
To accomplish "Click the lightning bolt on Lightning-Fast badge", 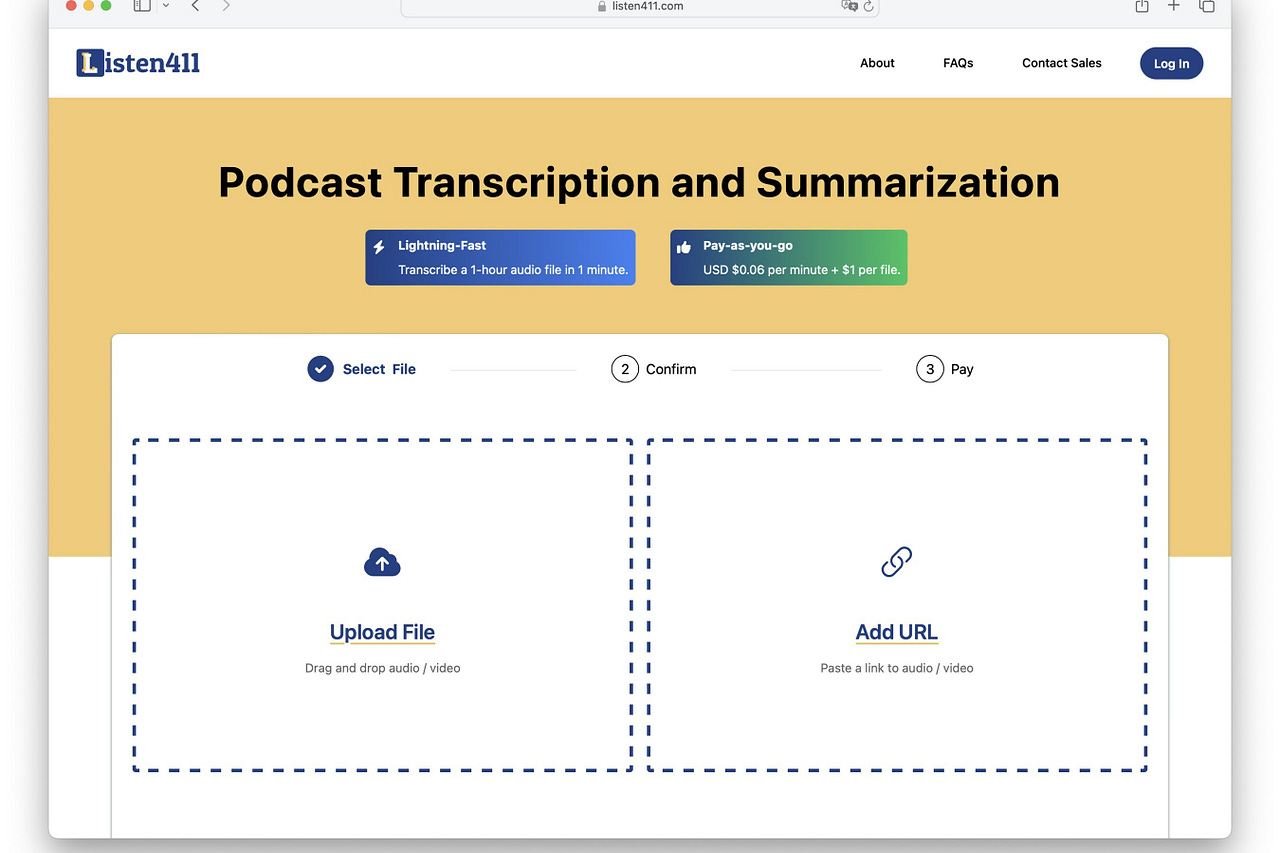I will pos(380,245).
